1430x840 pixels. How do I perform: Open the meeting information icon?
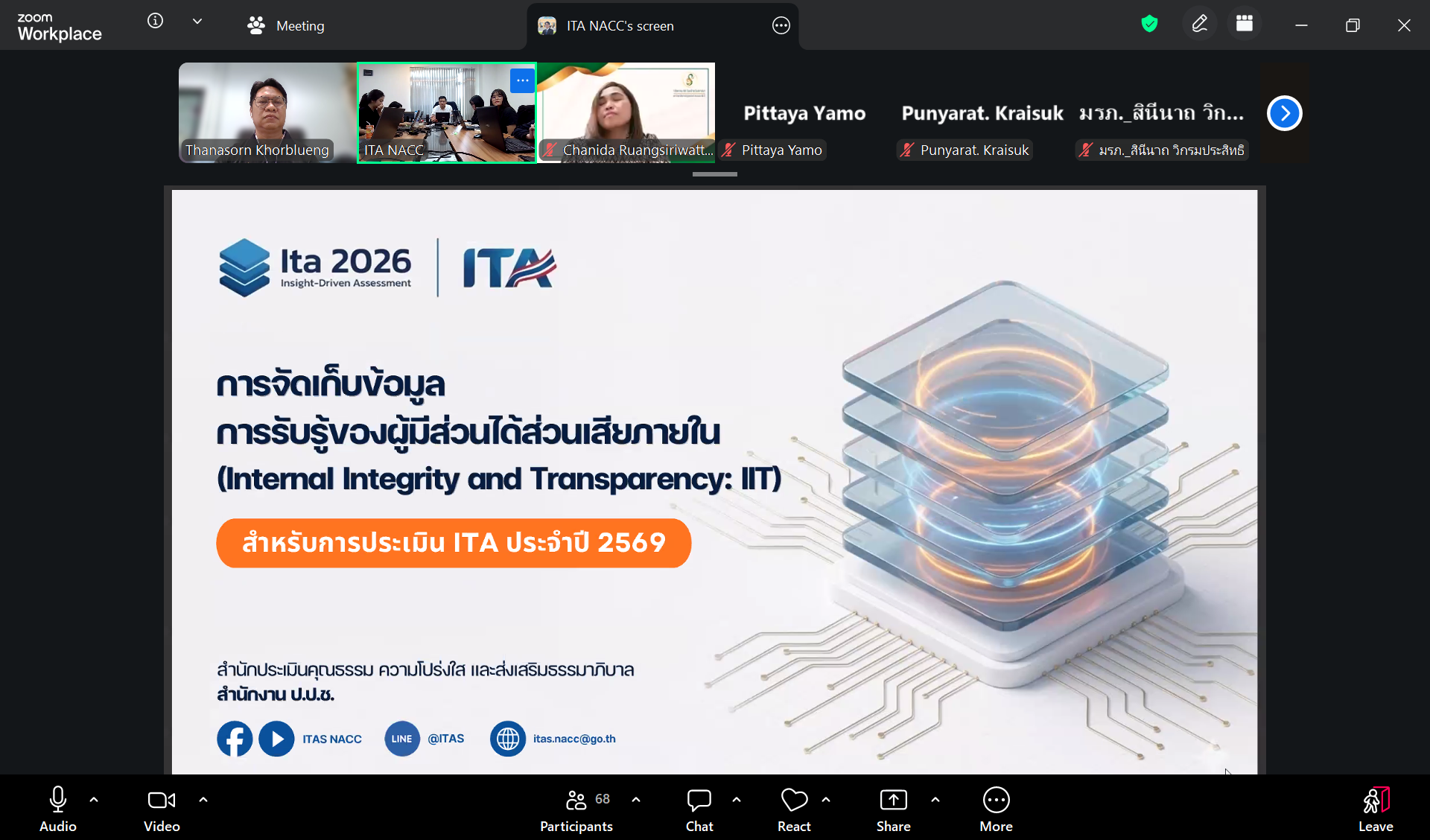[x=155, y=21]
